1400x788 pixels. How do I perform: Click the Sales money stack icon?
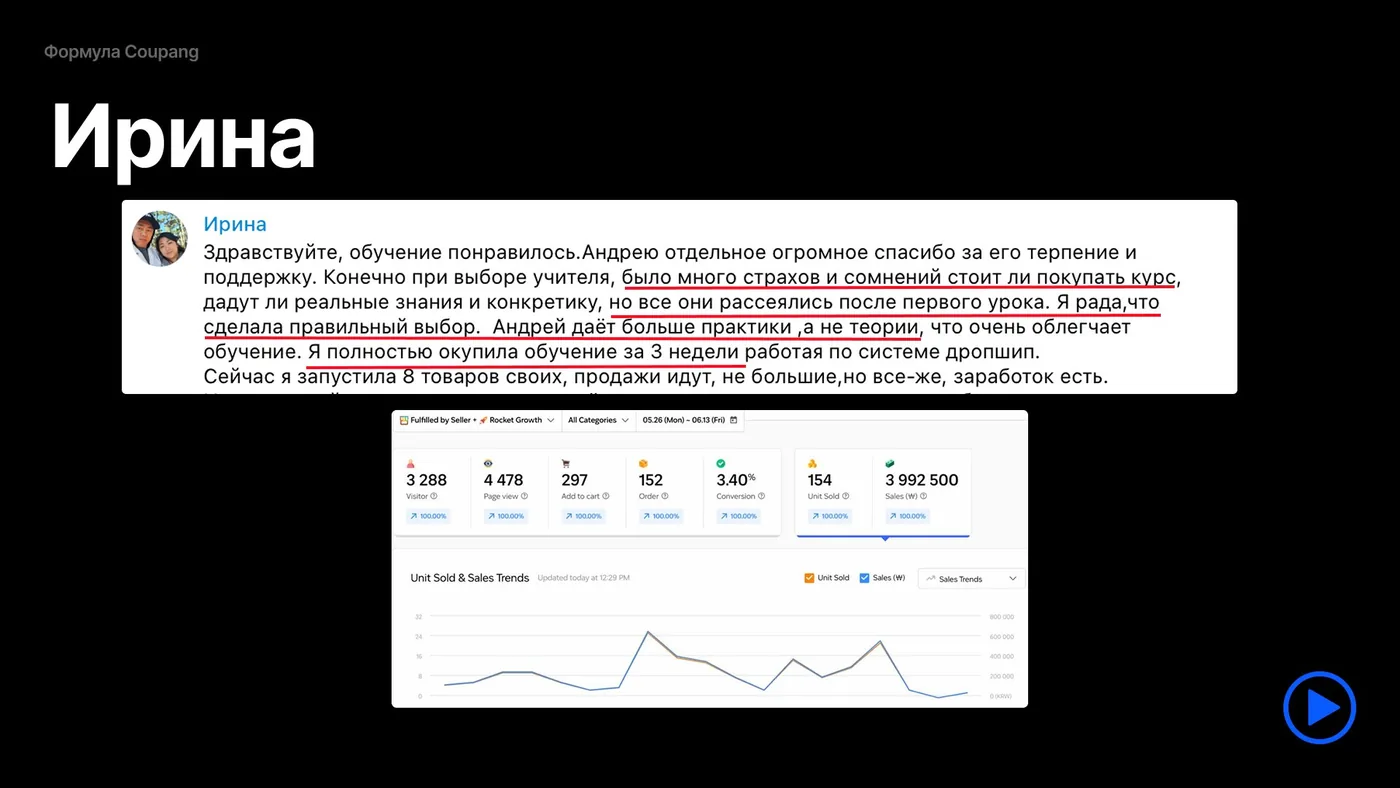coord(890,464)
